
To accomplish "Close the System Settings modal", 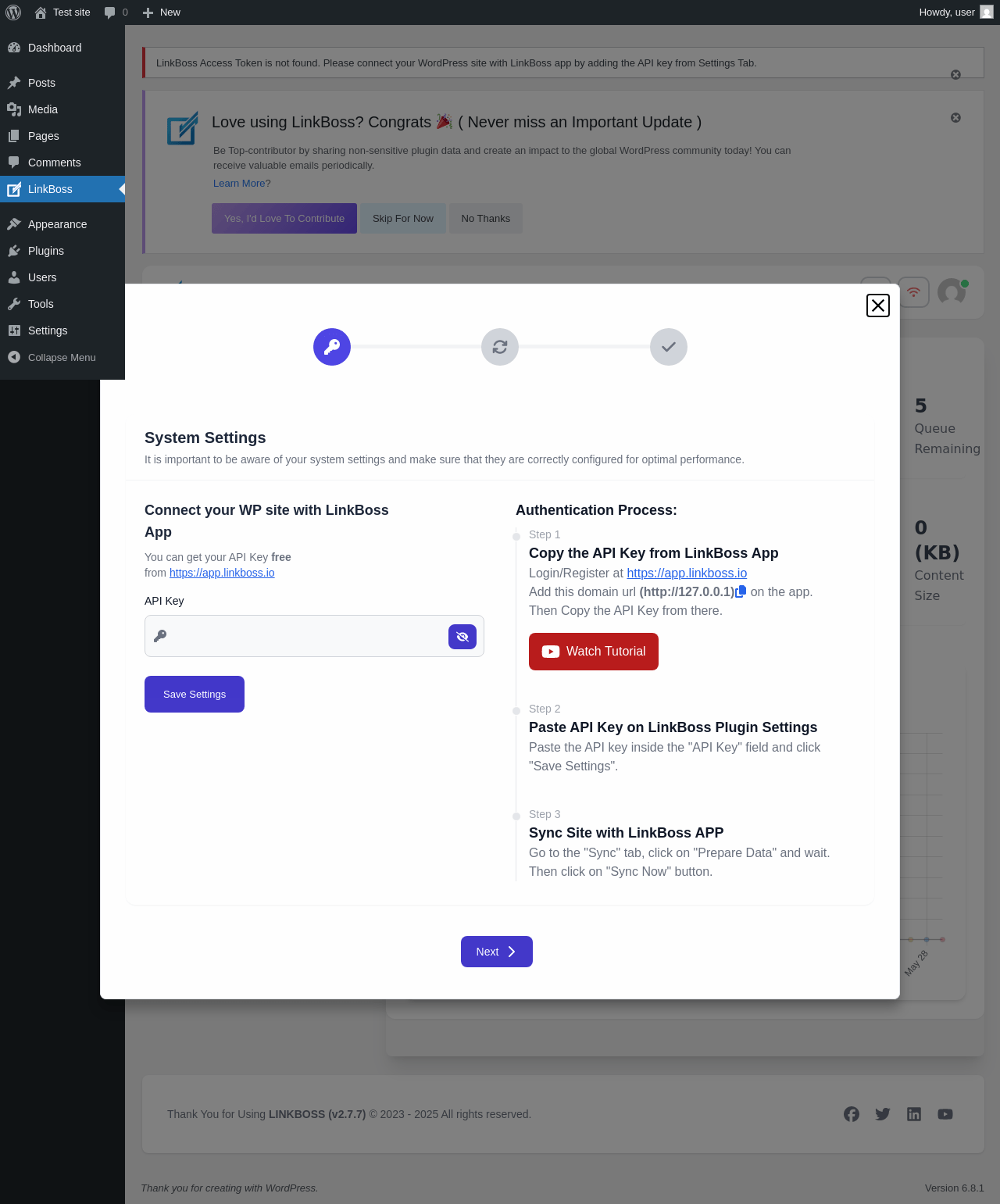I will coord(878,305).
